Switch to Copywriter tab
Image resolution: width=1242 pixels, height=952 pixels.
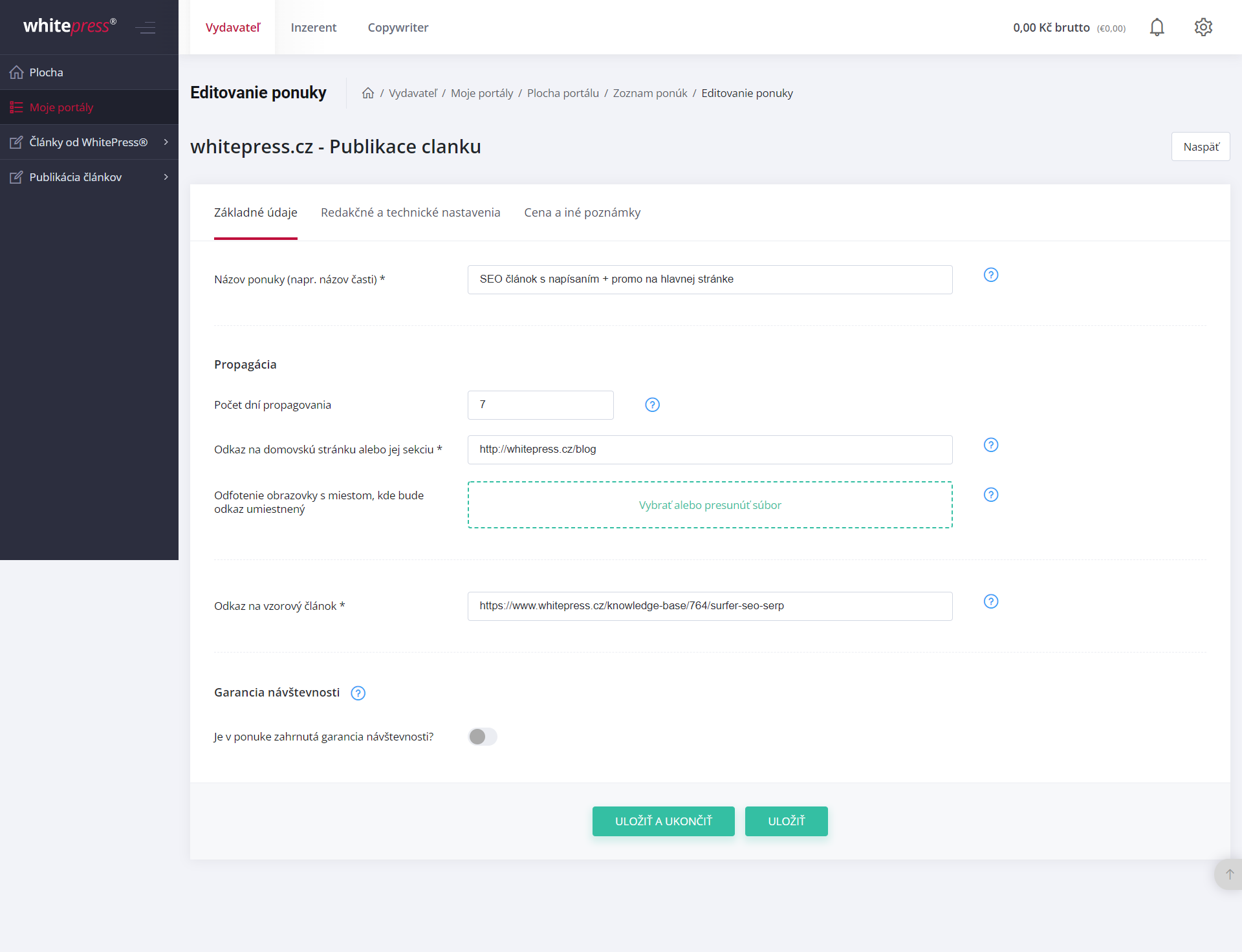point(398,27)
